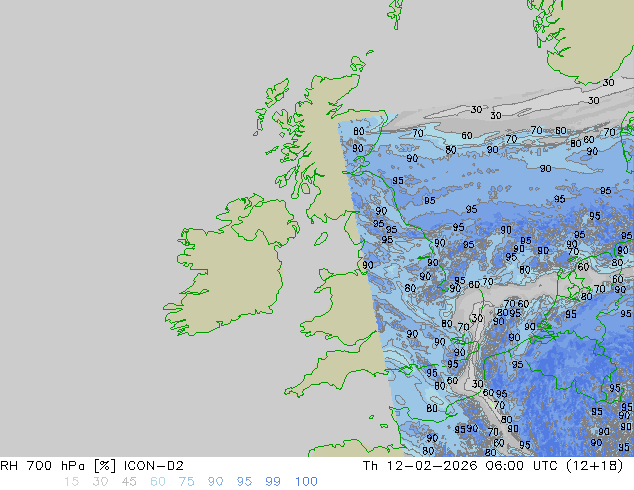Select the 90 value in the bottom color legend
This screenshot has height=490, width=634.
[215, 482]
